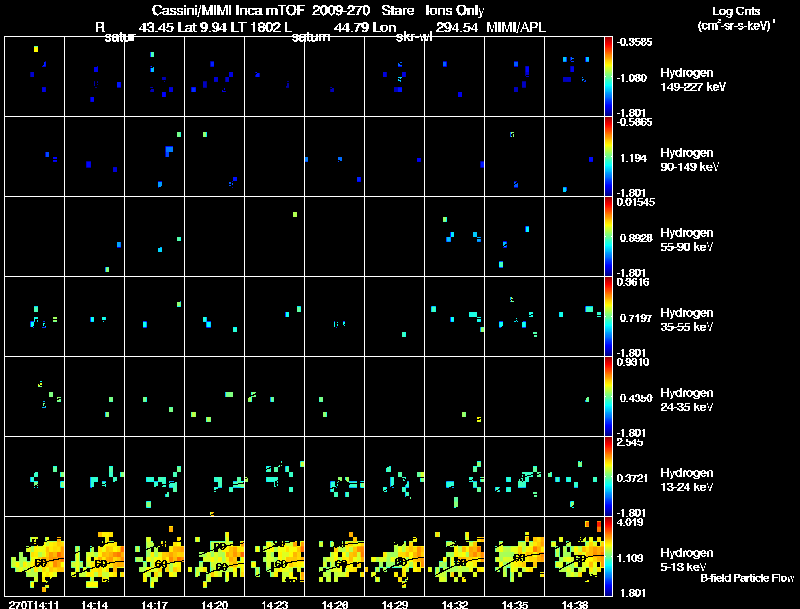Click the 'skr-wl' label above the panels
Image resolution: width=800 pixels, height=609 pixels.
pyautogui.click(x=414, y=37)
